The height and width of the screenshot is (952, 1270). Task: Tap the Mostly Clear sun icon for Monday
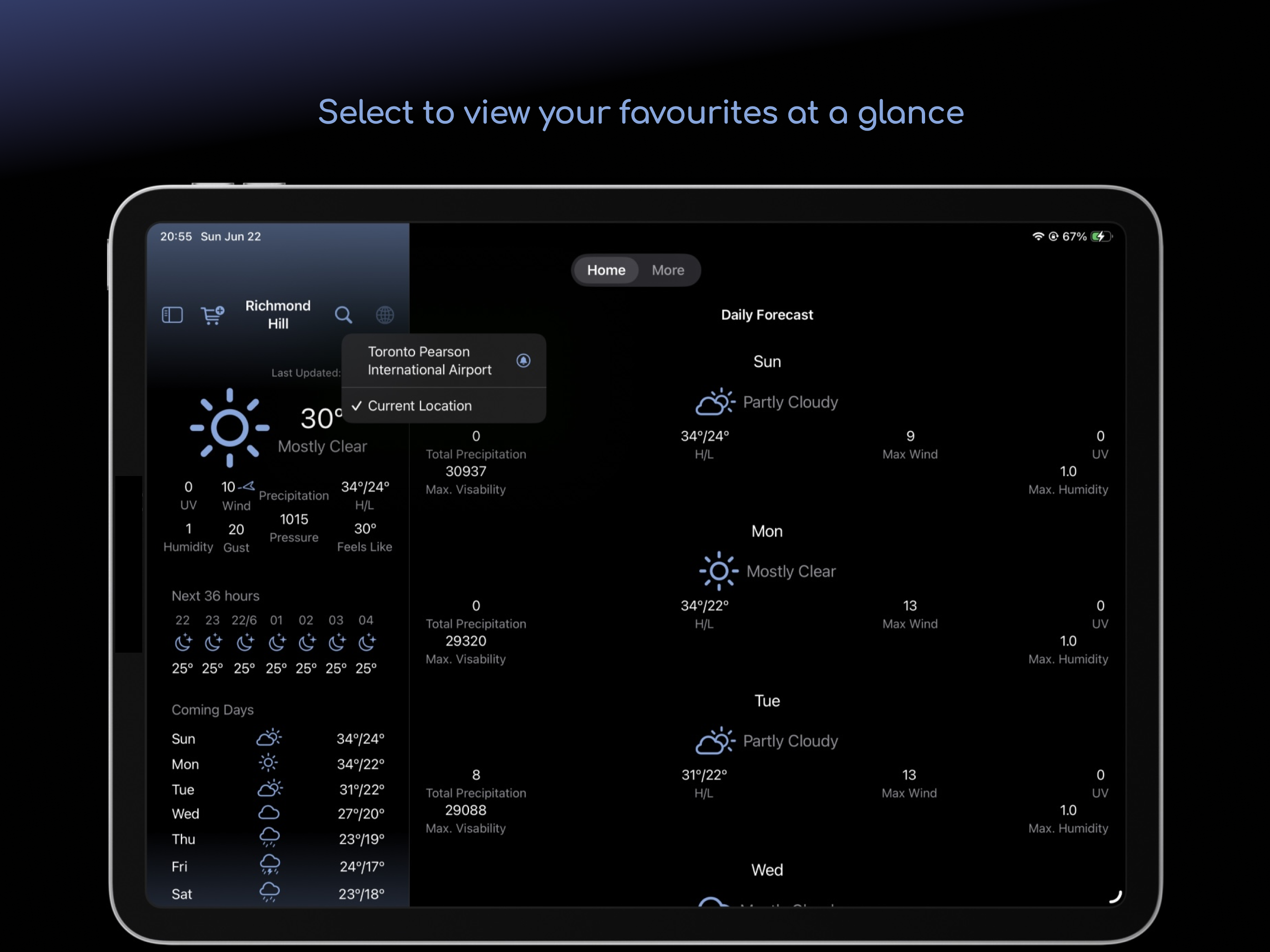pos(718,571)
